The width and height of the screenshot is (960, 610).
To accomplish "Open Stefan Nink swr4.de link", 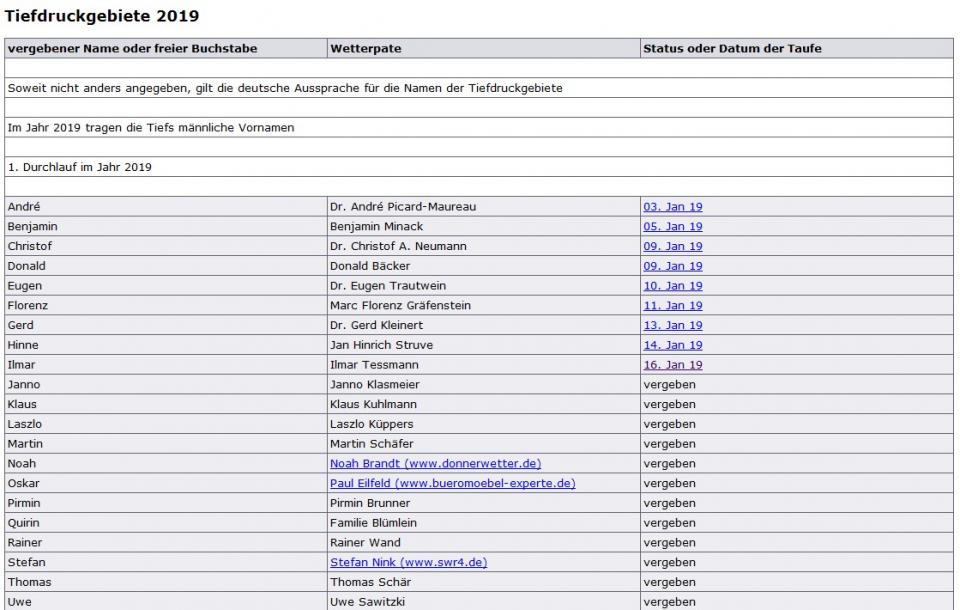I will click(408, 562).
